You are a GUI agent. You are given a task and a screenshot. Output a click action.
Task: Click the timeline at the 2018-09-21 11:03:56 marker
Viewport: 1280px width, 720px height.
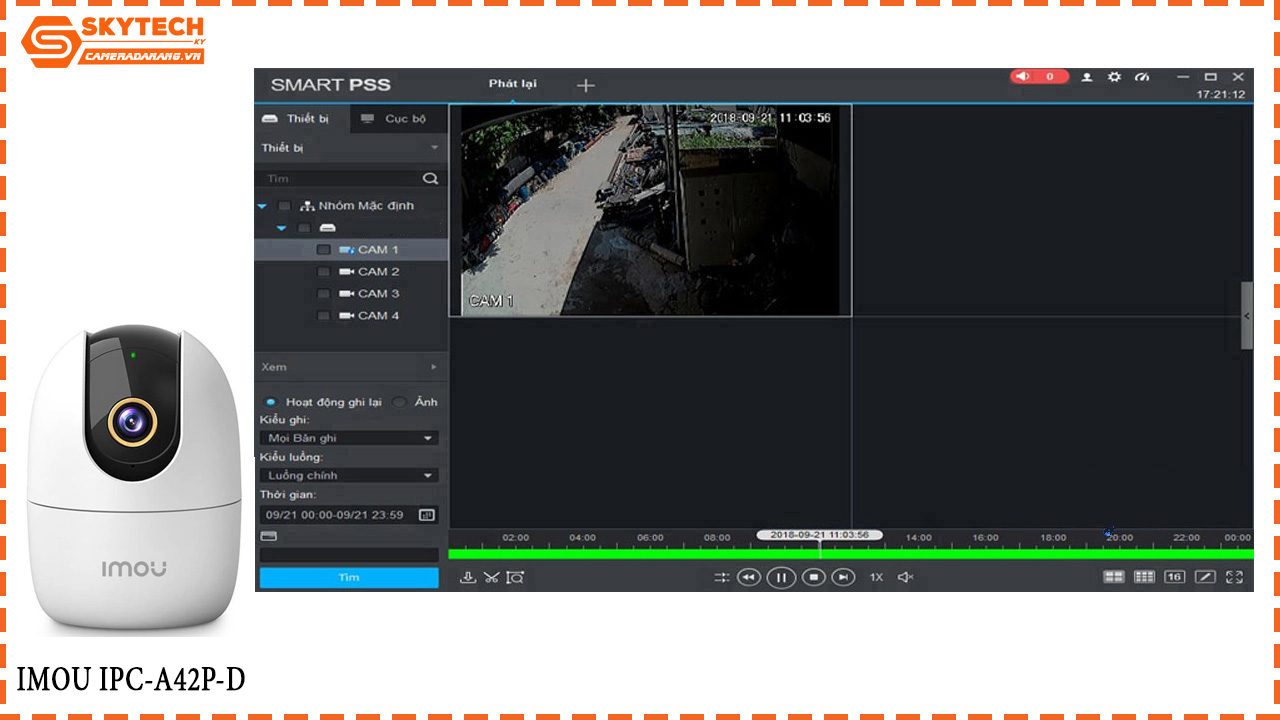tap(820, 536)
